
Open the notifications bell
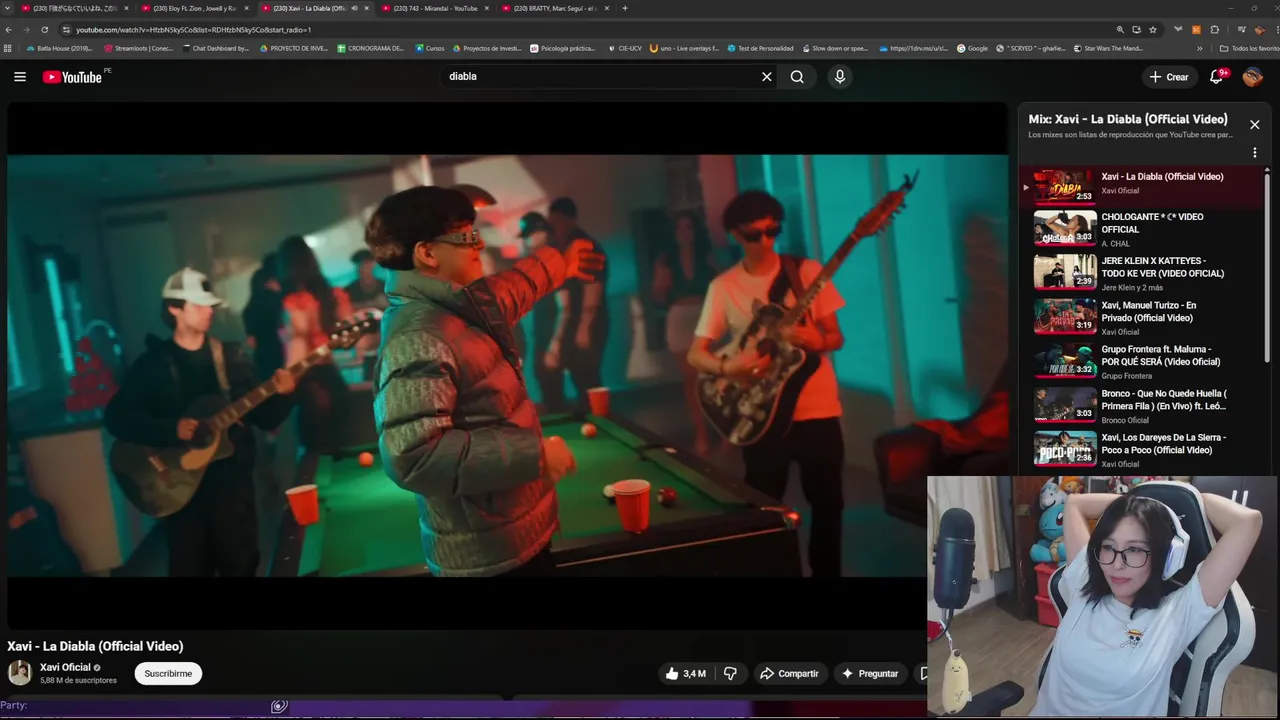[x=1217, y=77]
